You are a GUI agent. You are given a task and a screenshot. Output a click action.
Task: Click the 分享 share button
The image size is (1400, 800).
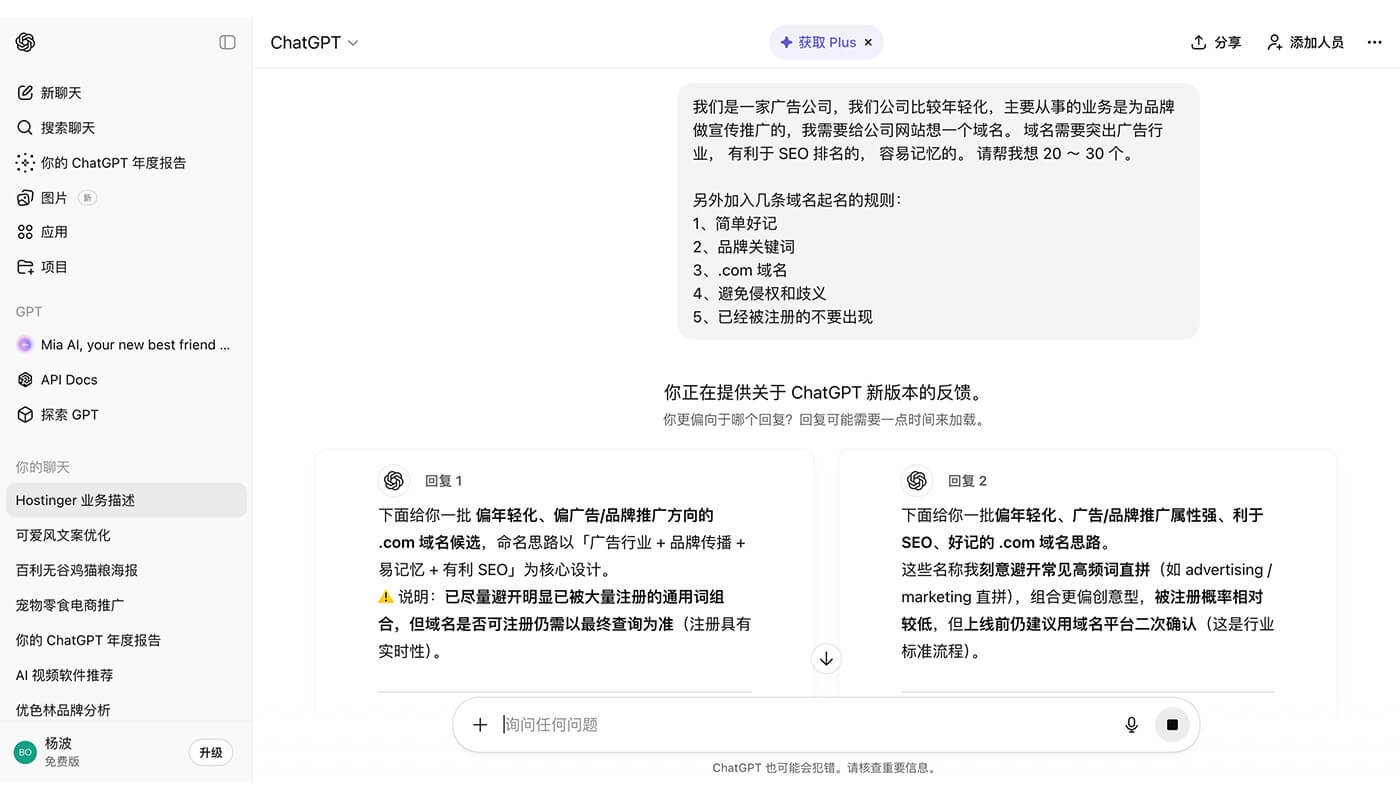(x=1216, y=42)
